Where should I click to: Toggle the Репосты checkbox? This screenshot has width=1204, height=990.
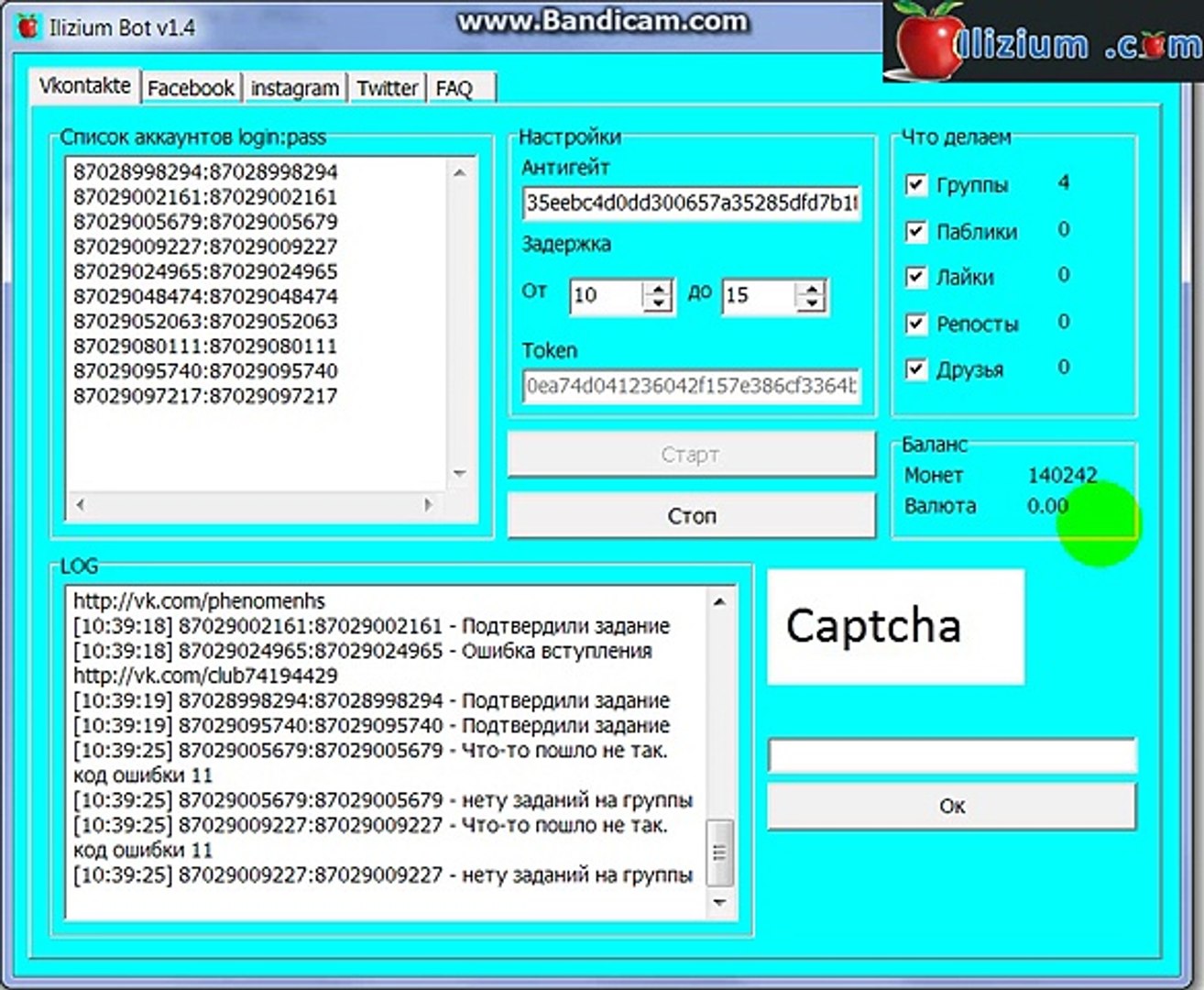(x=915, y=324)
